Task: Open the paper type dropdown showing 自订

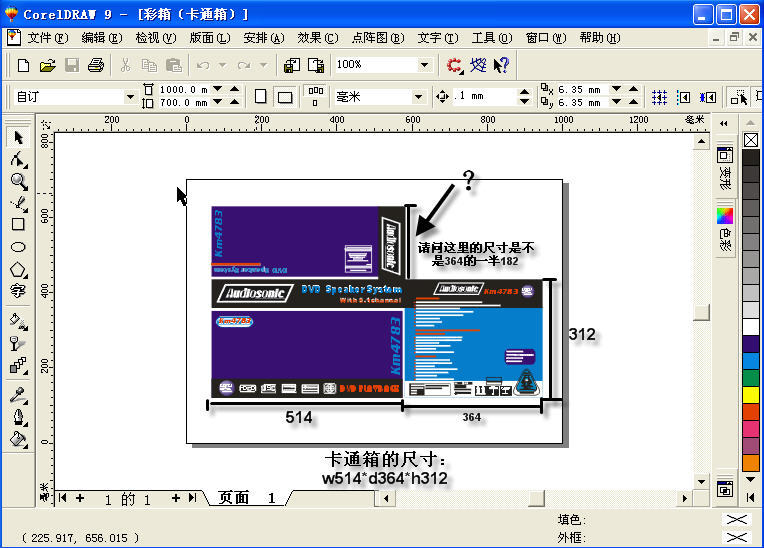Action: point(130,97)
